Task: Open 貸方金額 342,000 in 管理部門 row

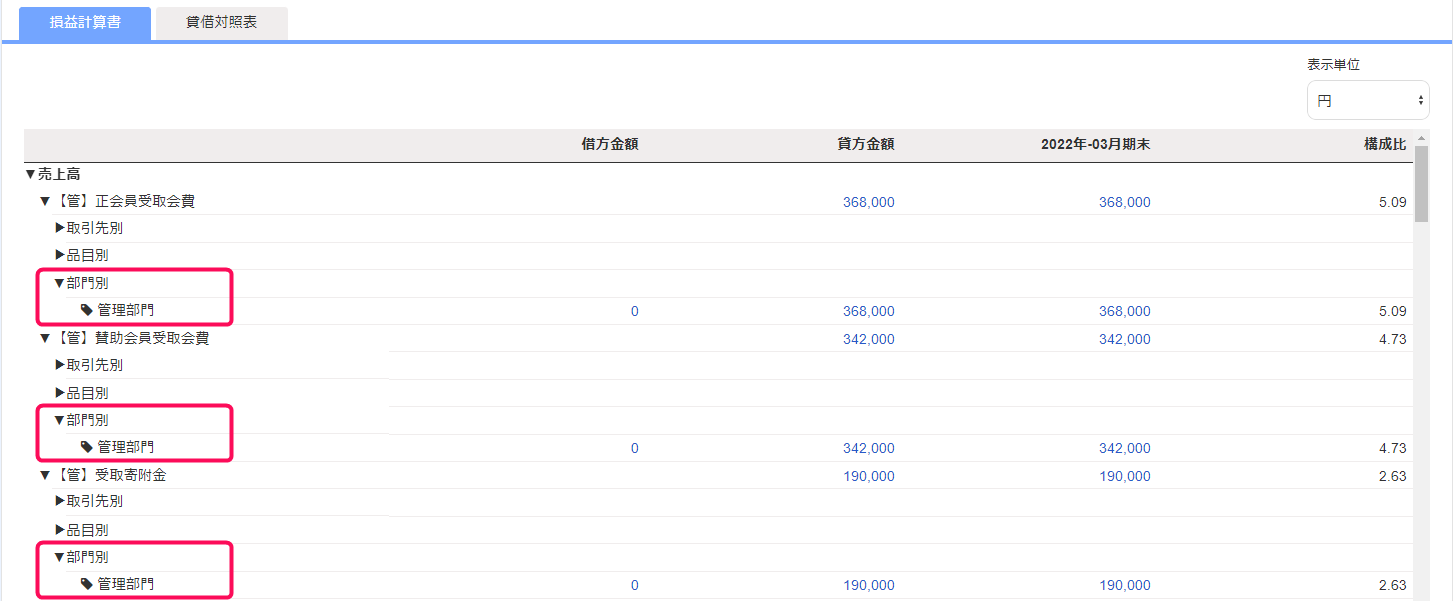Action: point(869,448)
